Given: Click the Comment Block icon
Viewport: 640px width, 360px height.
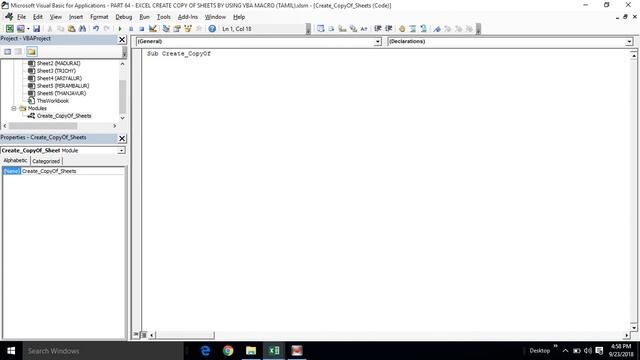Looking at the screenshot, I should (x=413, y=29).
